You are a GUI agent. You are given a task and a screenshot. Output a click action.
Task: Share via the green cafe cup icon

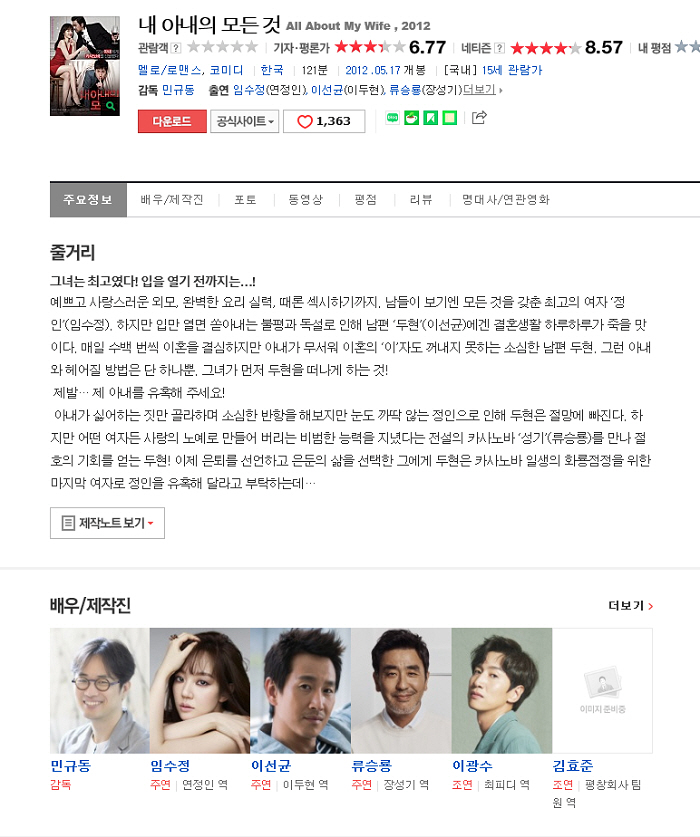pos(412,117)
